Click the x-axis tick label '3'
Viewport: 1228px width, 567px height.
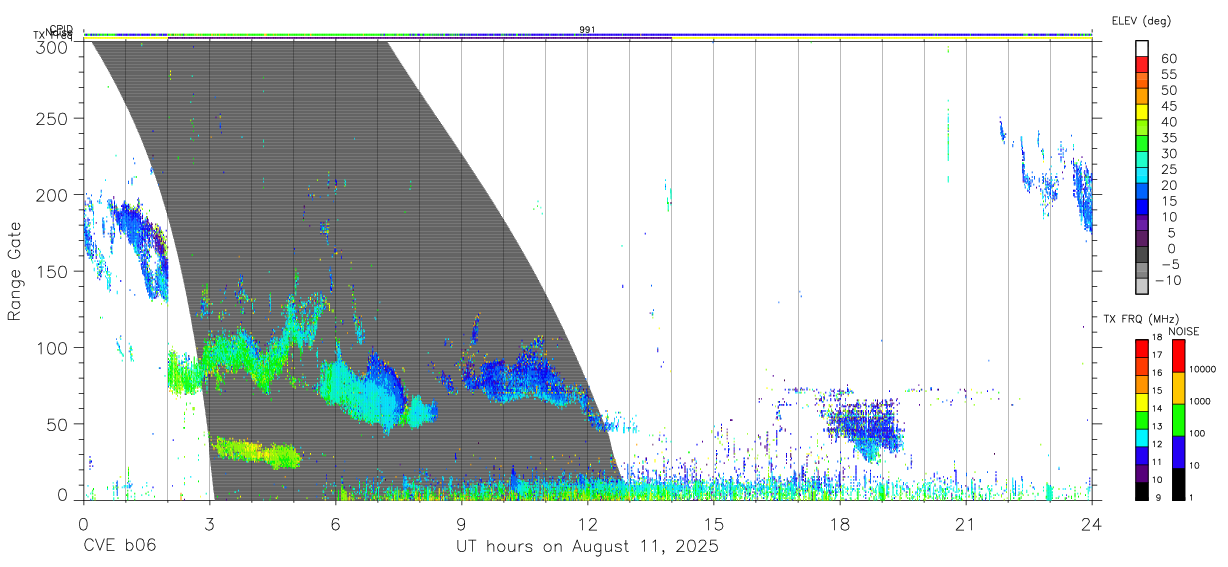click(x=209, y=524)
